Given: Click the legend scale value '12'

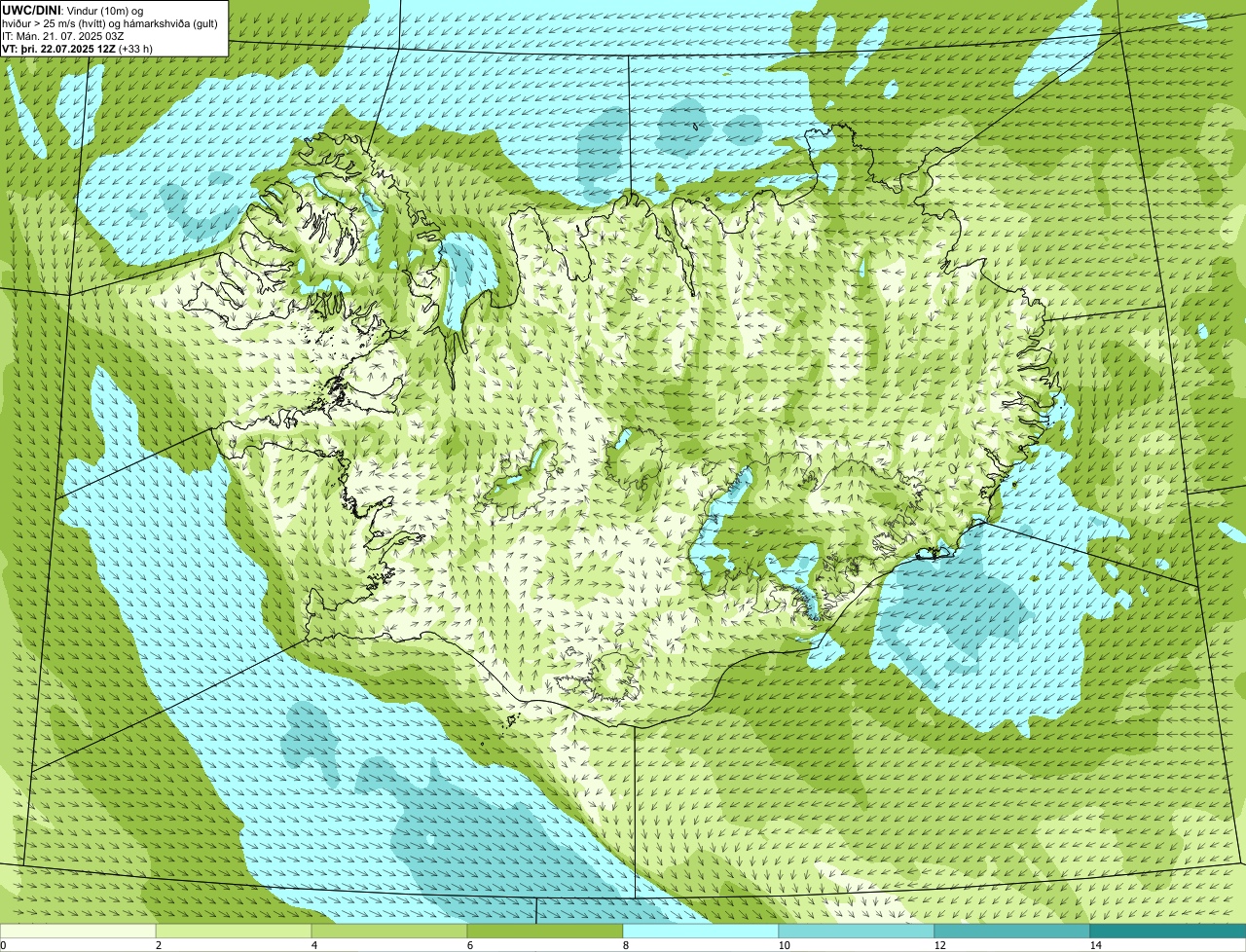Looking at the screenshot, I should 939,945.
